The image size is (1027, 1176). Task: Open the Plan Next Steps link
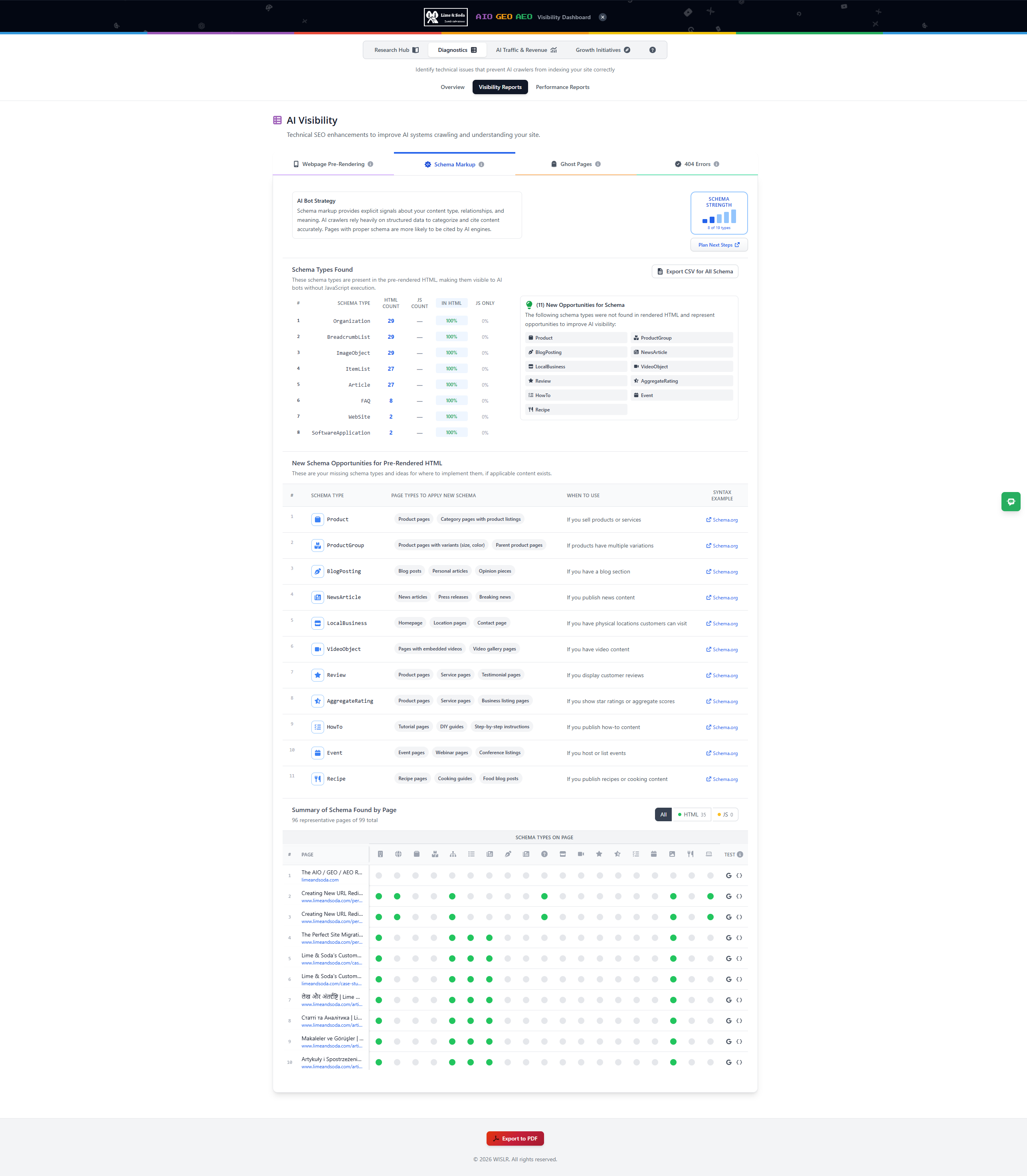[719, 245]
